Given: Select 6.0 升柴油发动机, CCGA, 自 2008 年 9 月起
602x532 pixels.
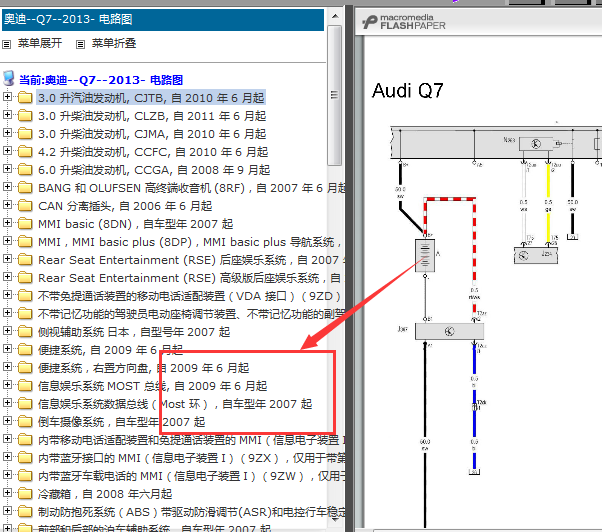Looking at the screenshot, I should (x=154, y=170).
